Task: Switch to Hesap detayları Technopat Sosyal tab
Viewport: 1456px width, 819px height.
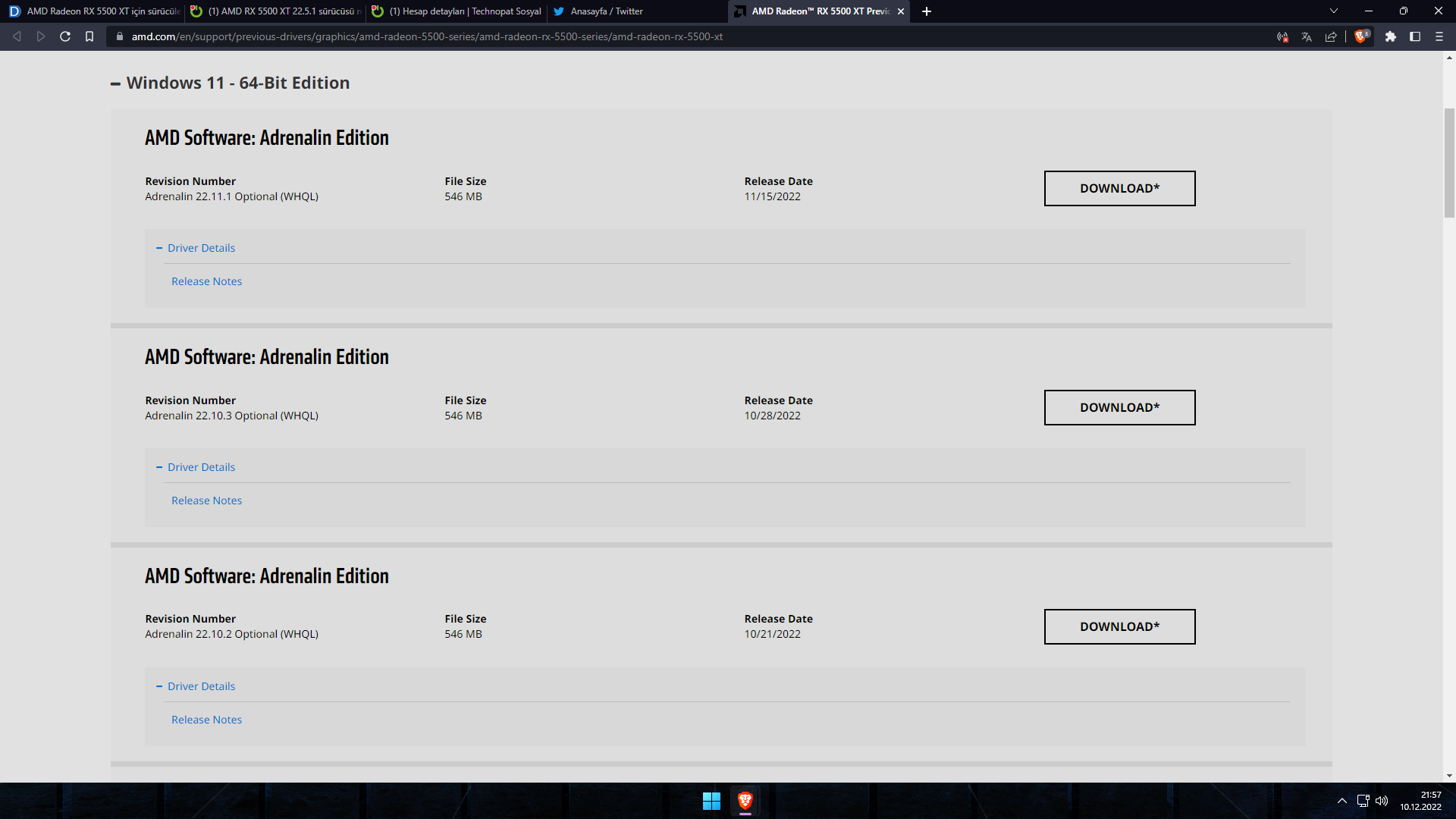Action: point(464,11)
